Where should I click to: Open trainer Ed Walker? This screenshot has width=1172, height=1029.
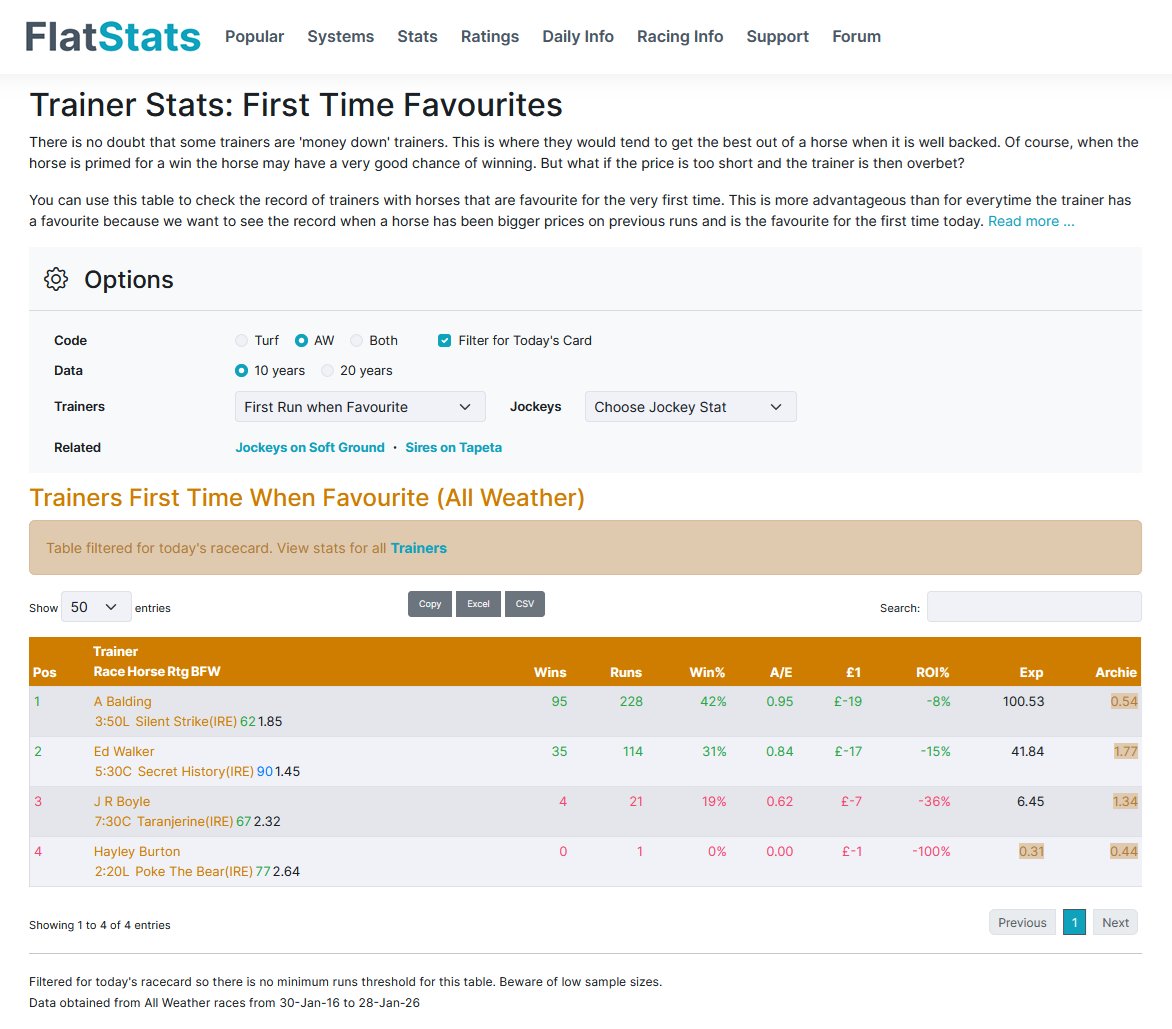click(x=124, y=752)
